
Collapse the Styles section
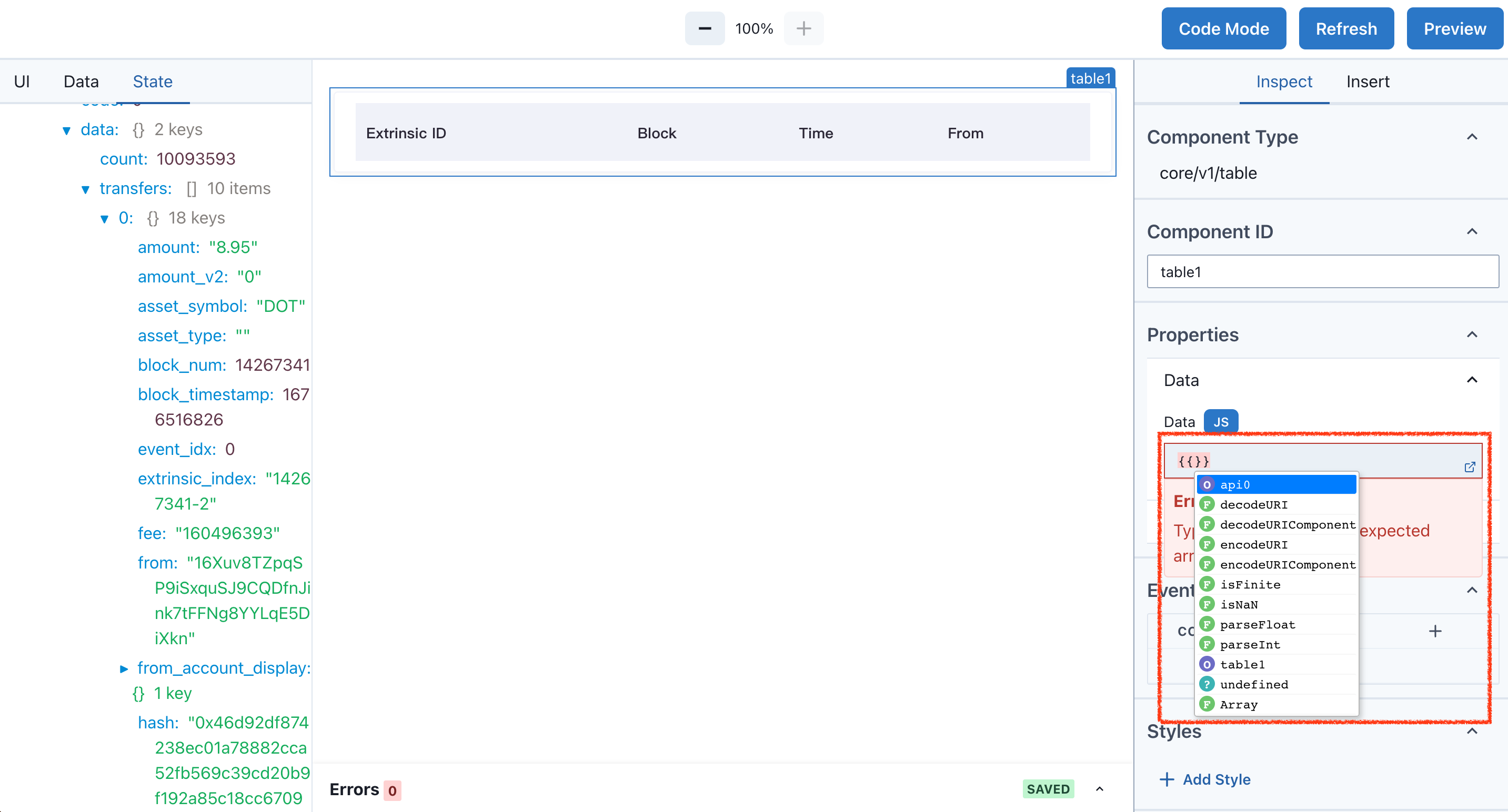click(1472, 731)
